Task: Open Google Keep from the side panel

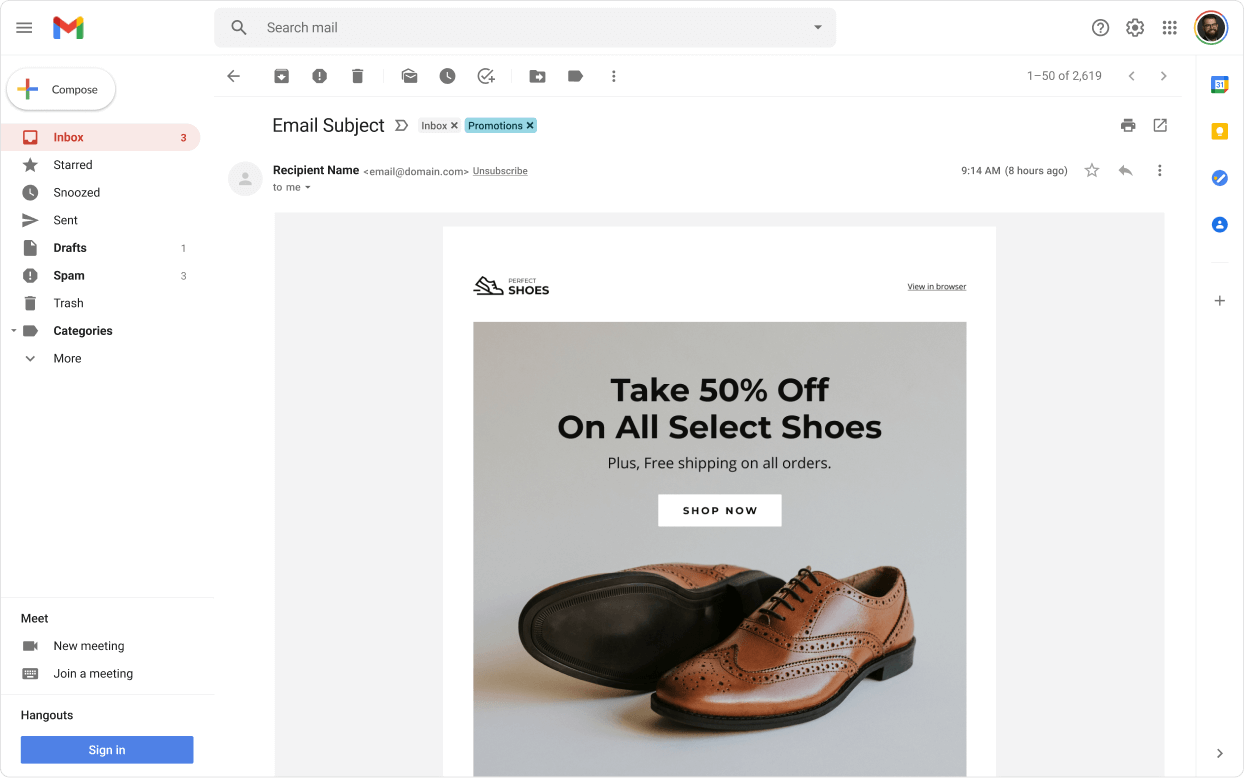Action: click(x=1218, y=131)
